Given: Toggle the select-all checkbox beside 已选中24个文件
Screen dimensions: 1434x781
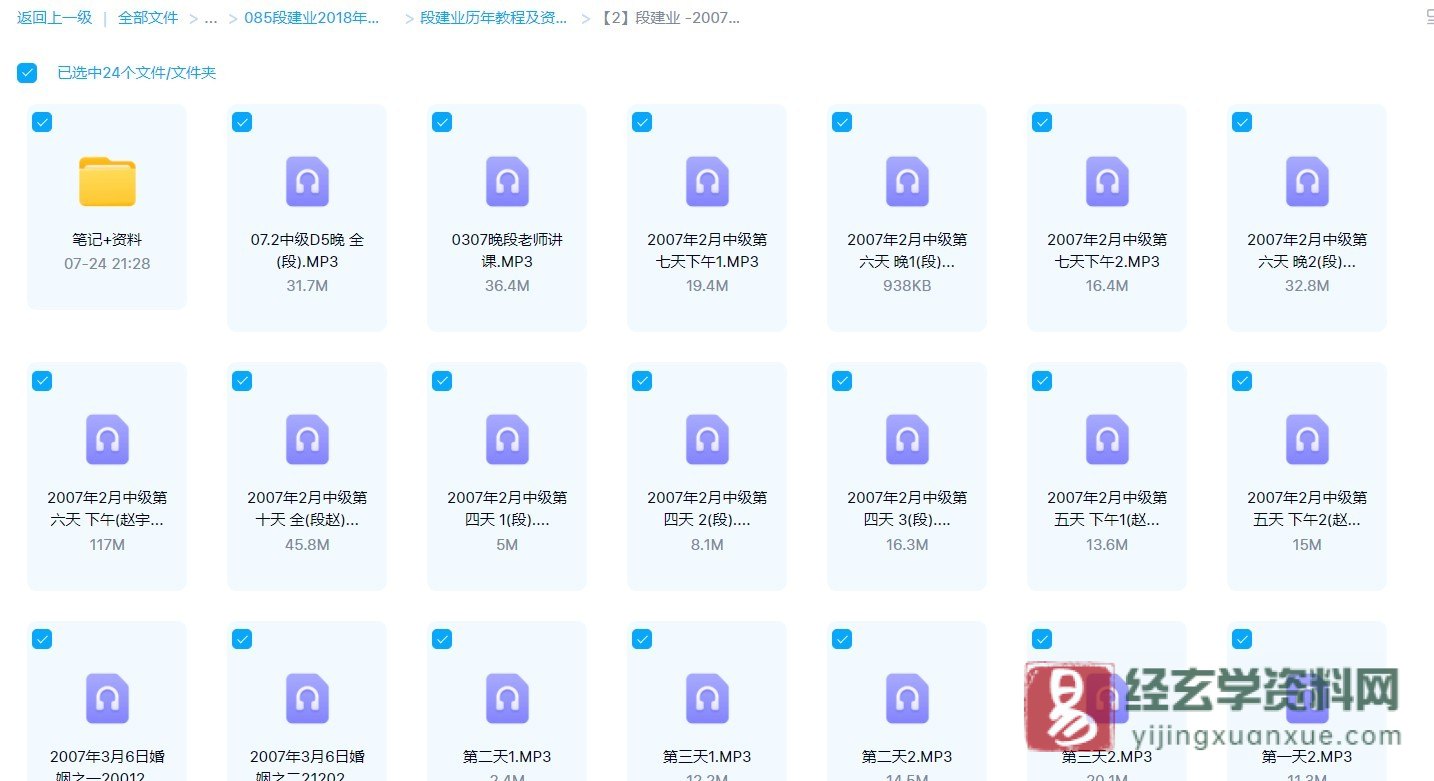Looking at the screenshot, I should [x=27, y=73].
